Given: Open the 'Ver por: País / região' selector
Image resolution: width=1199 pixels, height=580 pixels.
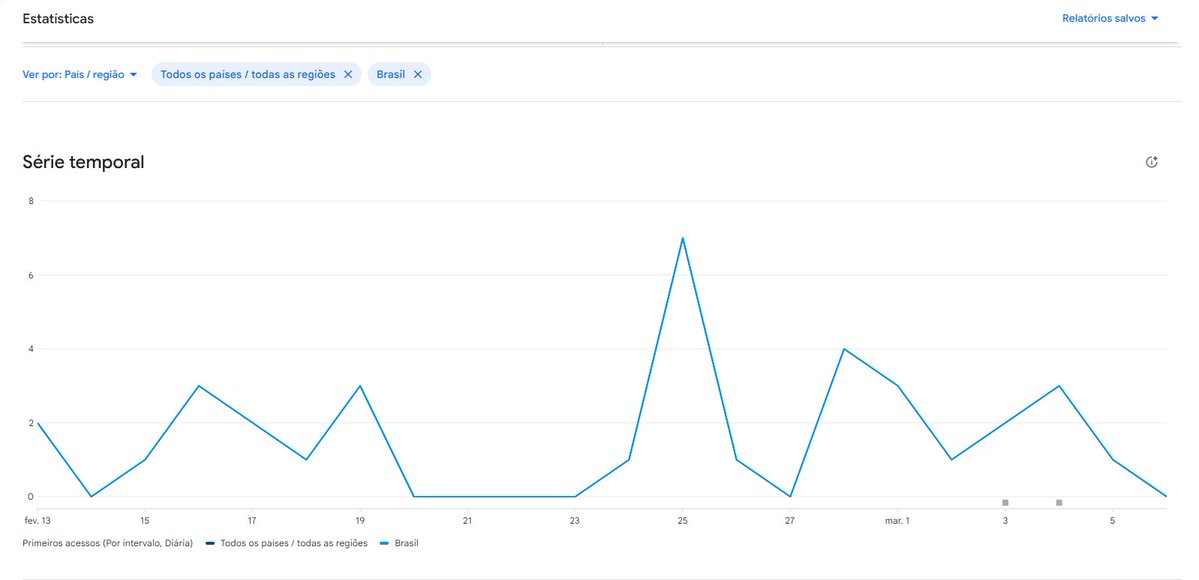Looking at the screenshot, I should tap(80, 75).
